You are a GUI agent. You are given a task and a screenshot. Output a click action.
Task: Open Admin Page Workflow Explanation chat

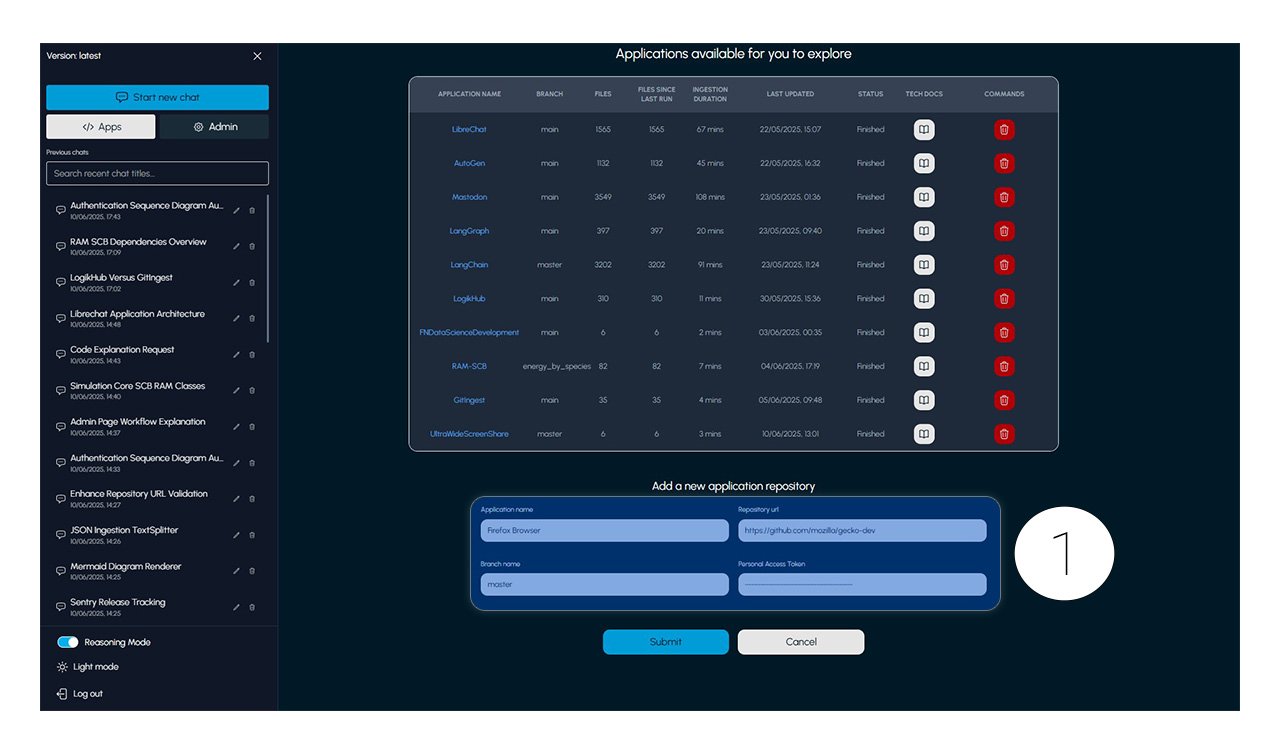click(137, 426)
